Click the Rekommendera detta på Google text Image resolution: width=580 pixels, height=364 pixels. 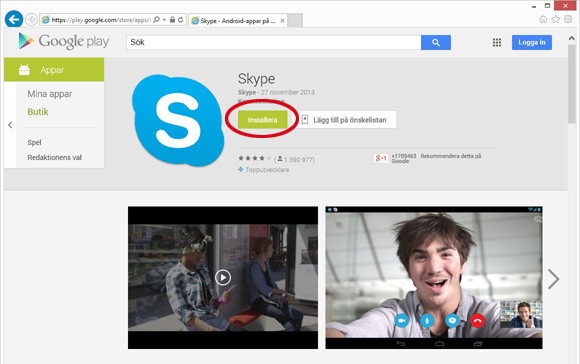click(436, 158)
